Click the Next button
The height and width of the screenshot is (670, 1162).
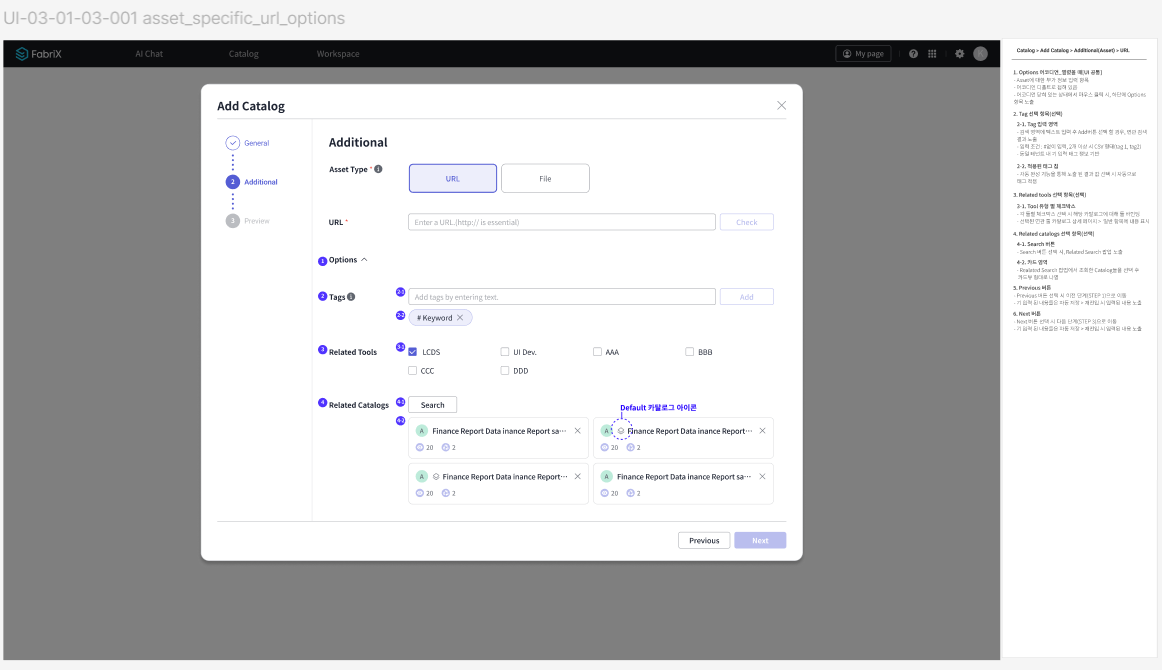[x=760, y=540]
